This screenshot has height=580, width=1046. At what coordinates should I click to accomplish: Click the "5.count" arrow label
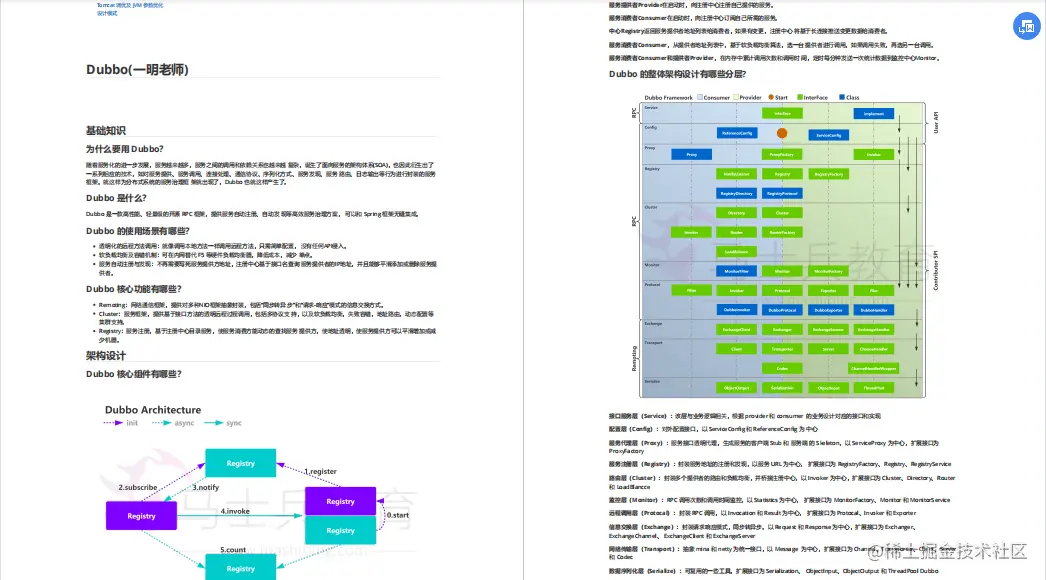coord(233,550)
